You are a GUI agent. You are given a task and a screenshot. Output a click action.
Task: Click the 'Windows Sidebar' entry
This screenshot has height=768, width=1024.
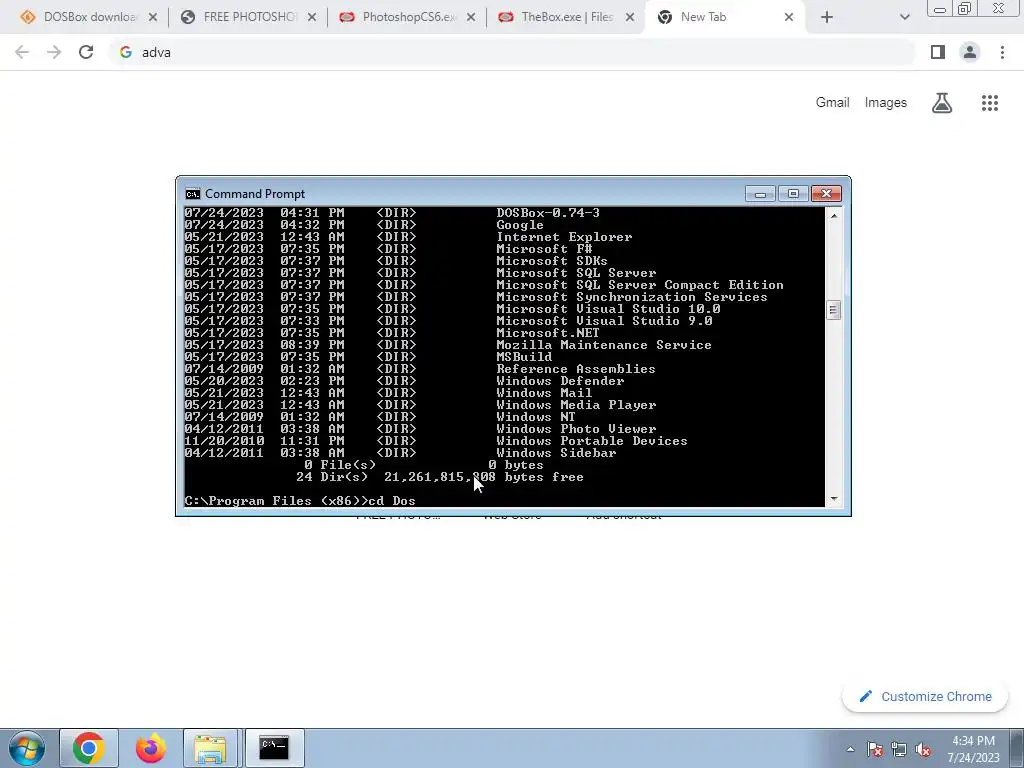(x=556, y=453)
